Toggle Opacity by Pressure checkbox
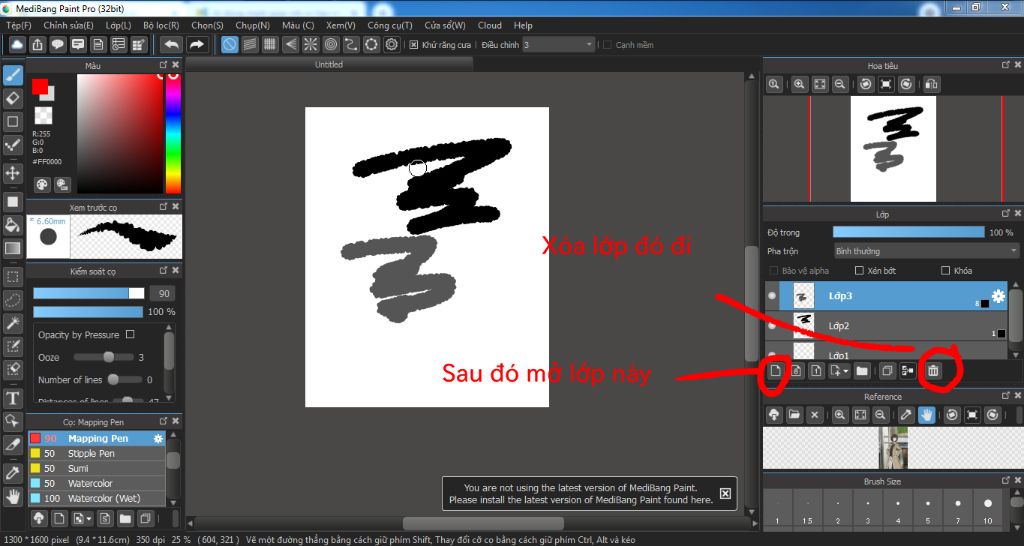 130,334
